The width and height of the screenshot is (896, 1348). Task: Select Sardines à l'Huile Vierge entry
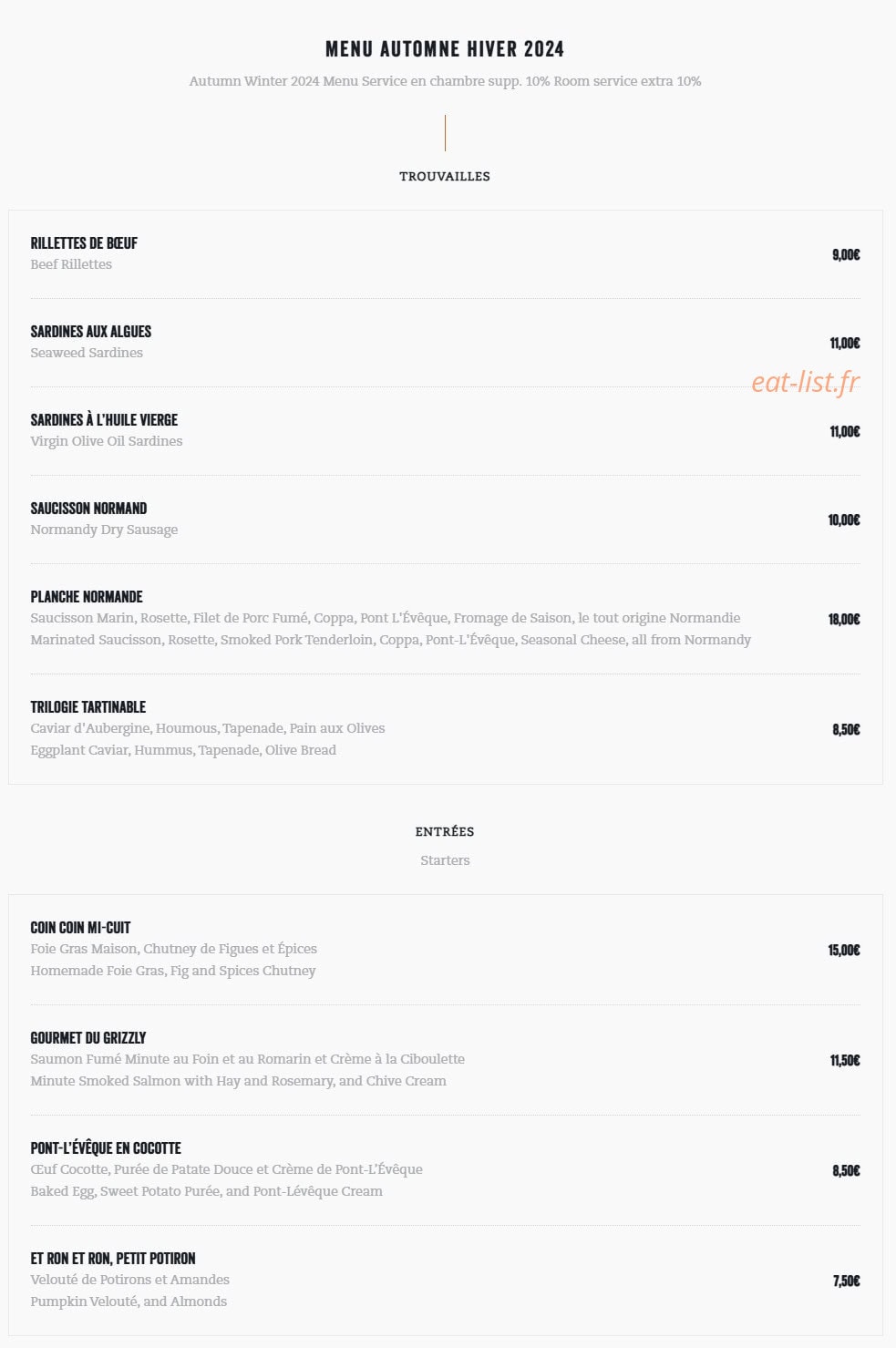point(104,420)
